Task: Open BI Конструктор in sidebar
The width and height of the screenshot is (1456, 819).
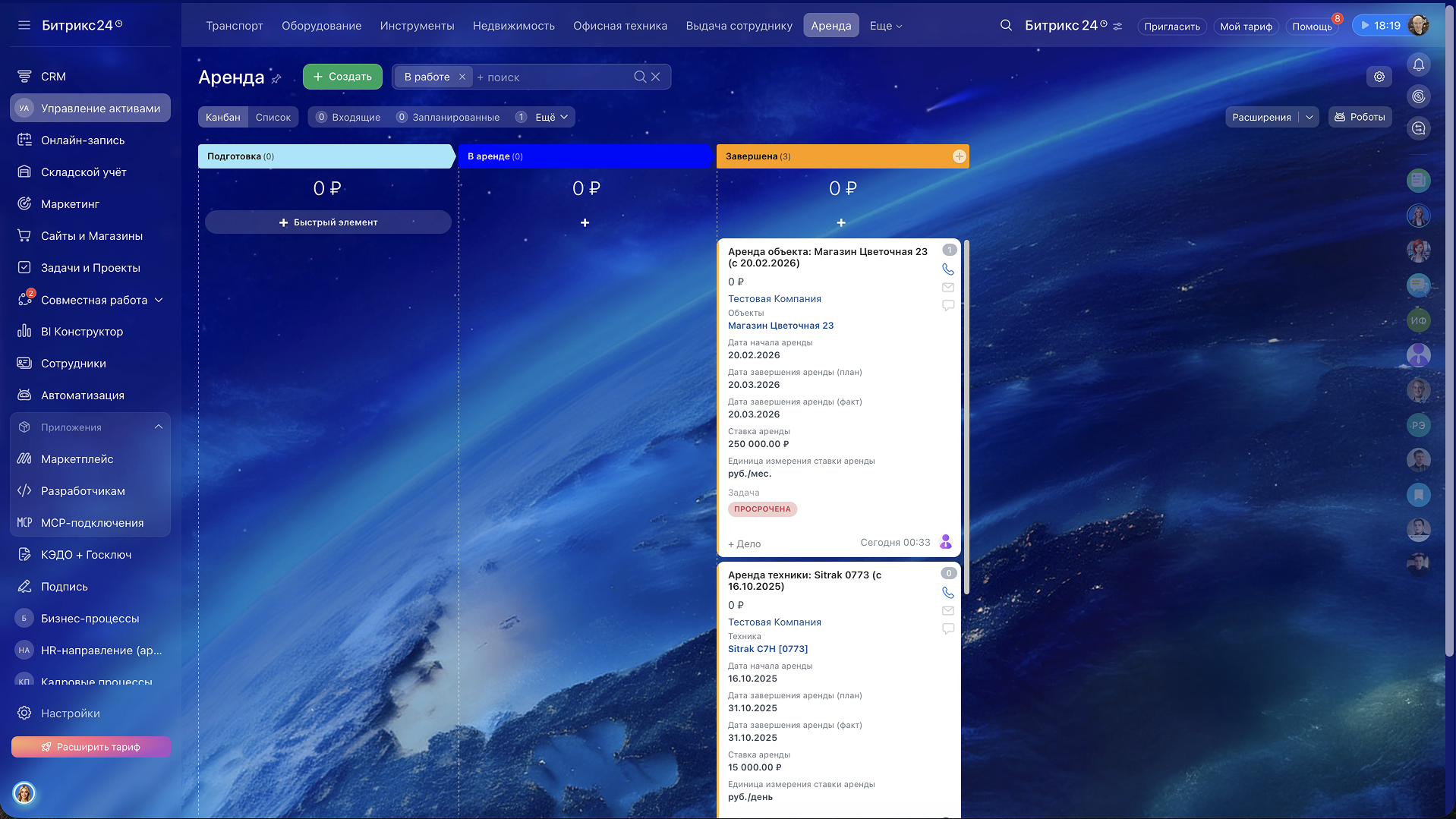Action: click(90, 332)
